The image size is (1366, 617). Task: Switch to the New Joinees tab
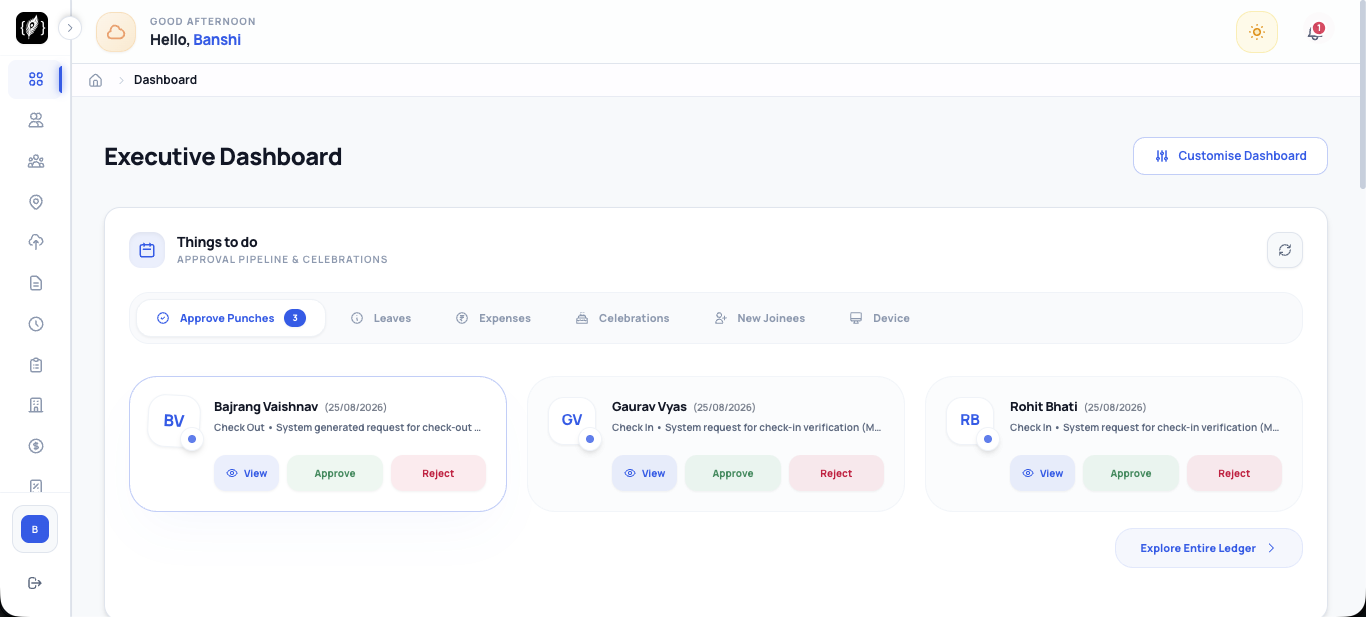760,318
